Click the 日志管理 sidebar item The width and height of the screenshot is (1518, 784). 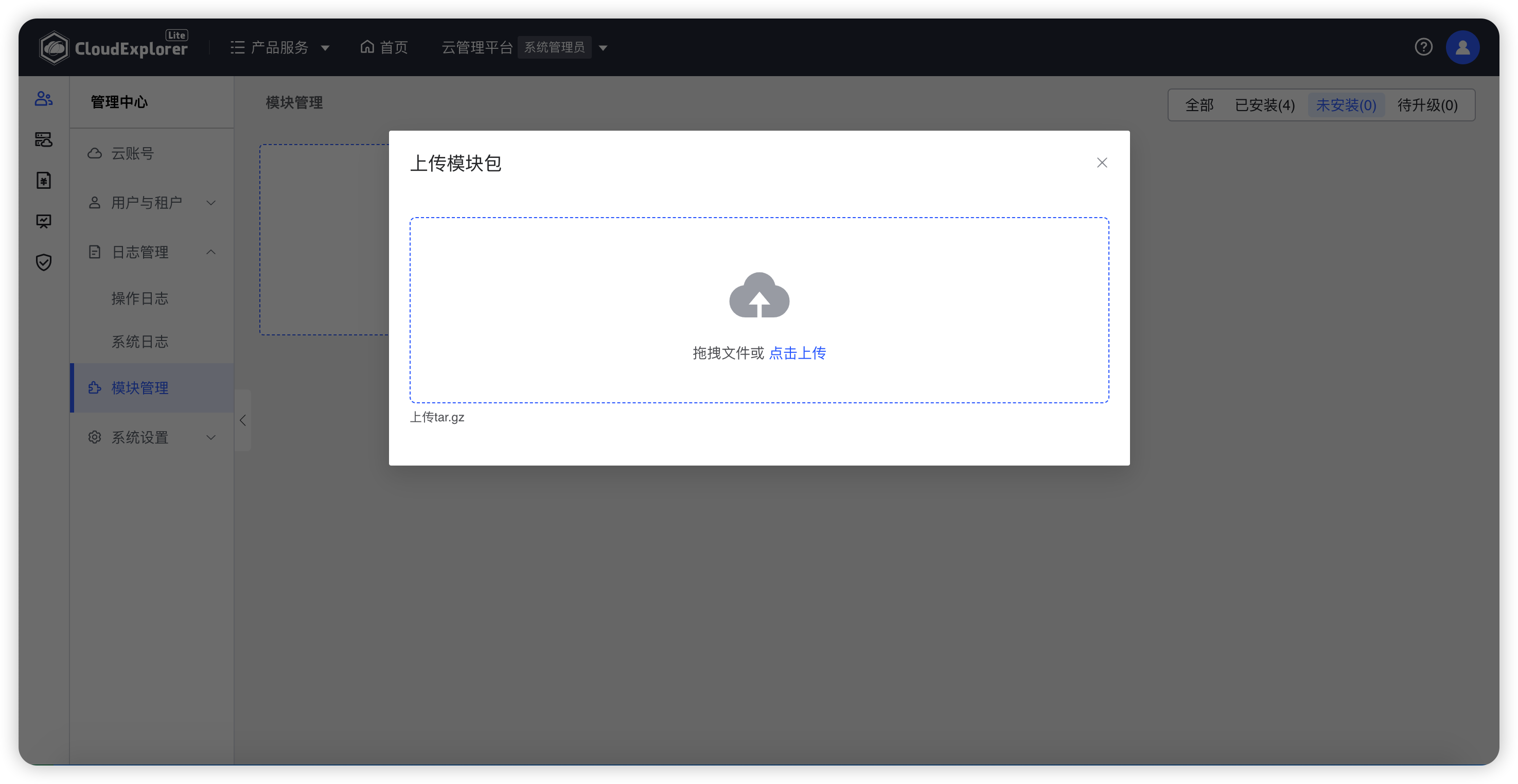152,252
